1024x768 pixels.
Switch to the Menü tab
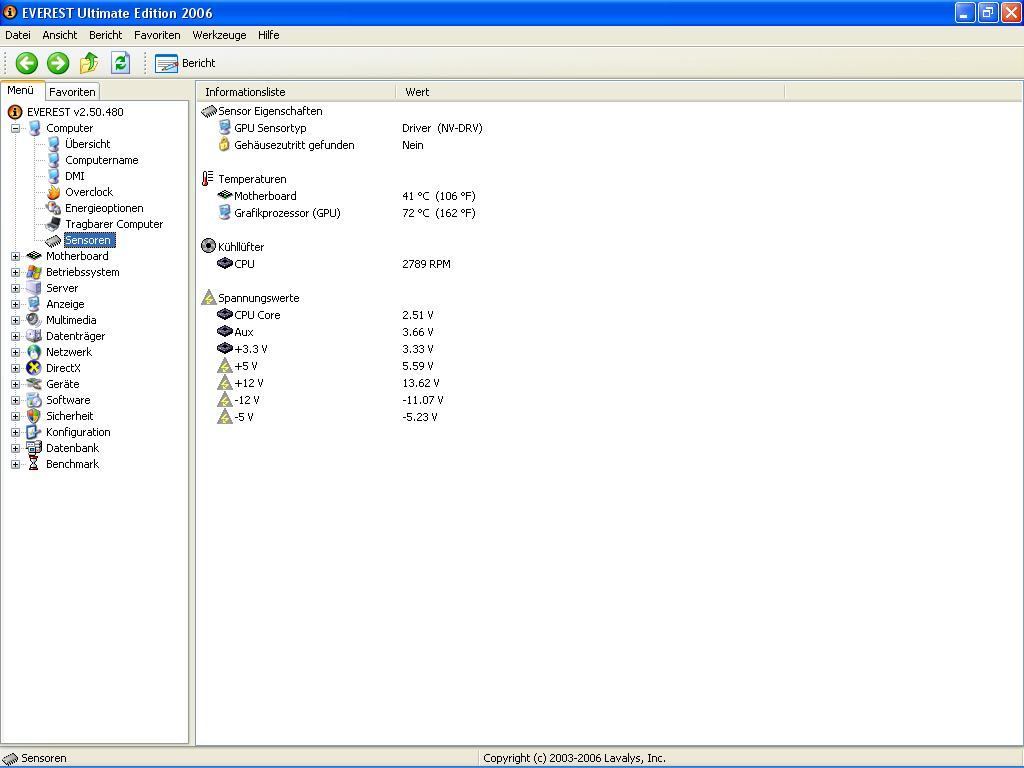[21, 91]
